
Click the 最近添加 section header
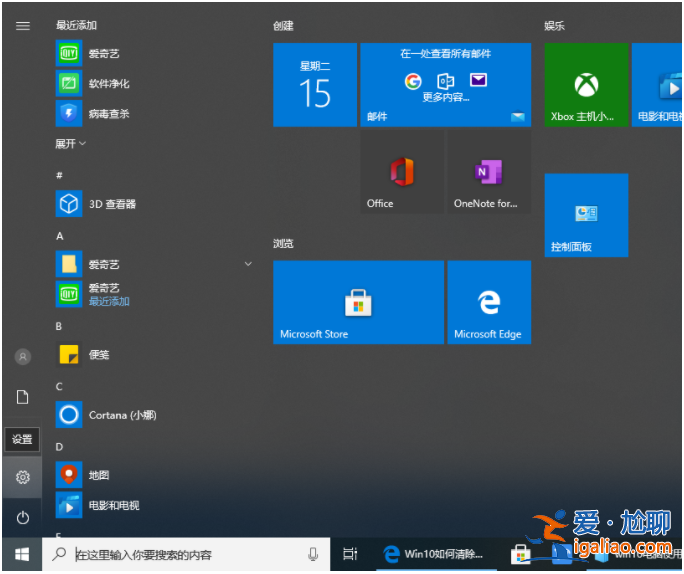[76, 25]
